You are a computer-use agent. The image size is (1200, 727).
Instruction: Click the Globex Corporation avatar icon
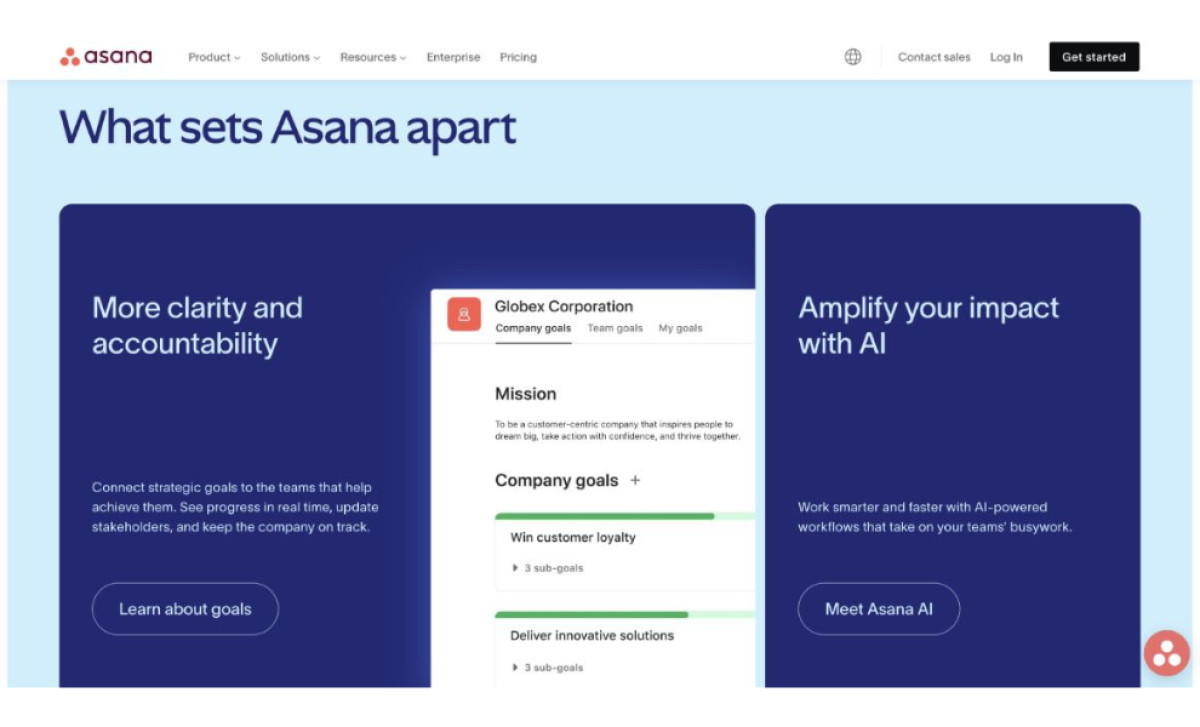462,314
